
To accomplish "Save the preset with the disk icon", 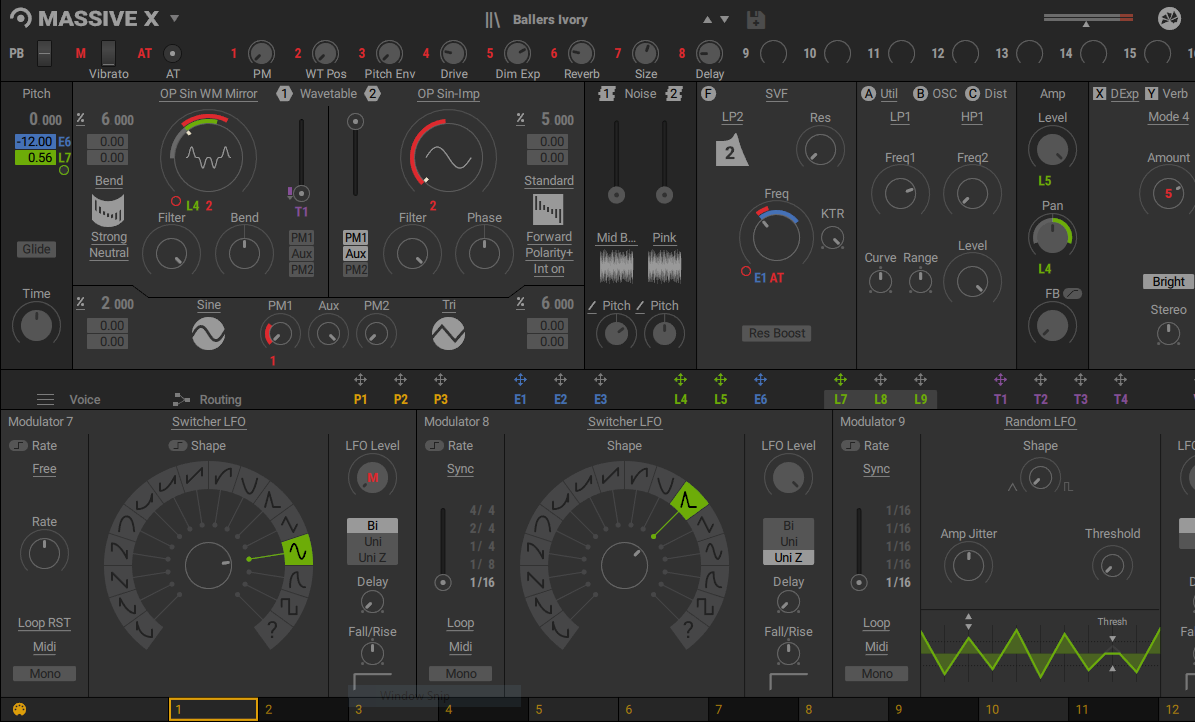I will tap(755, 20).
